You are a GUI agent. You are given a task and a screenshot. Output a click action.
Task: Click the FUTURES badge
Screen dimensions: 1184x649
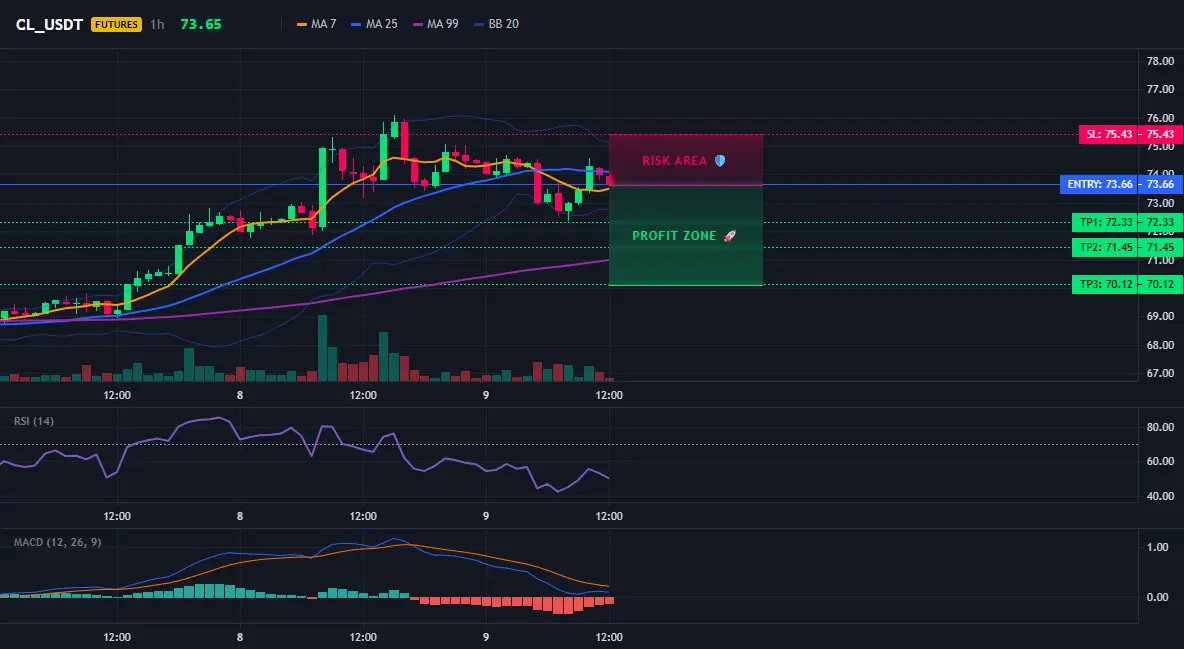point(116,24)
